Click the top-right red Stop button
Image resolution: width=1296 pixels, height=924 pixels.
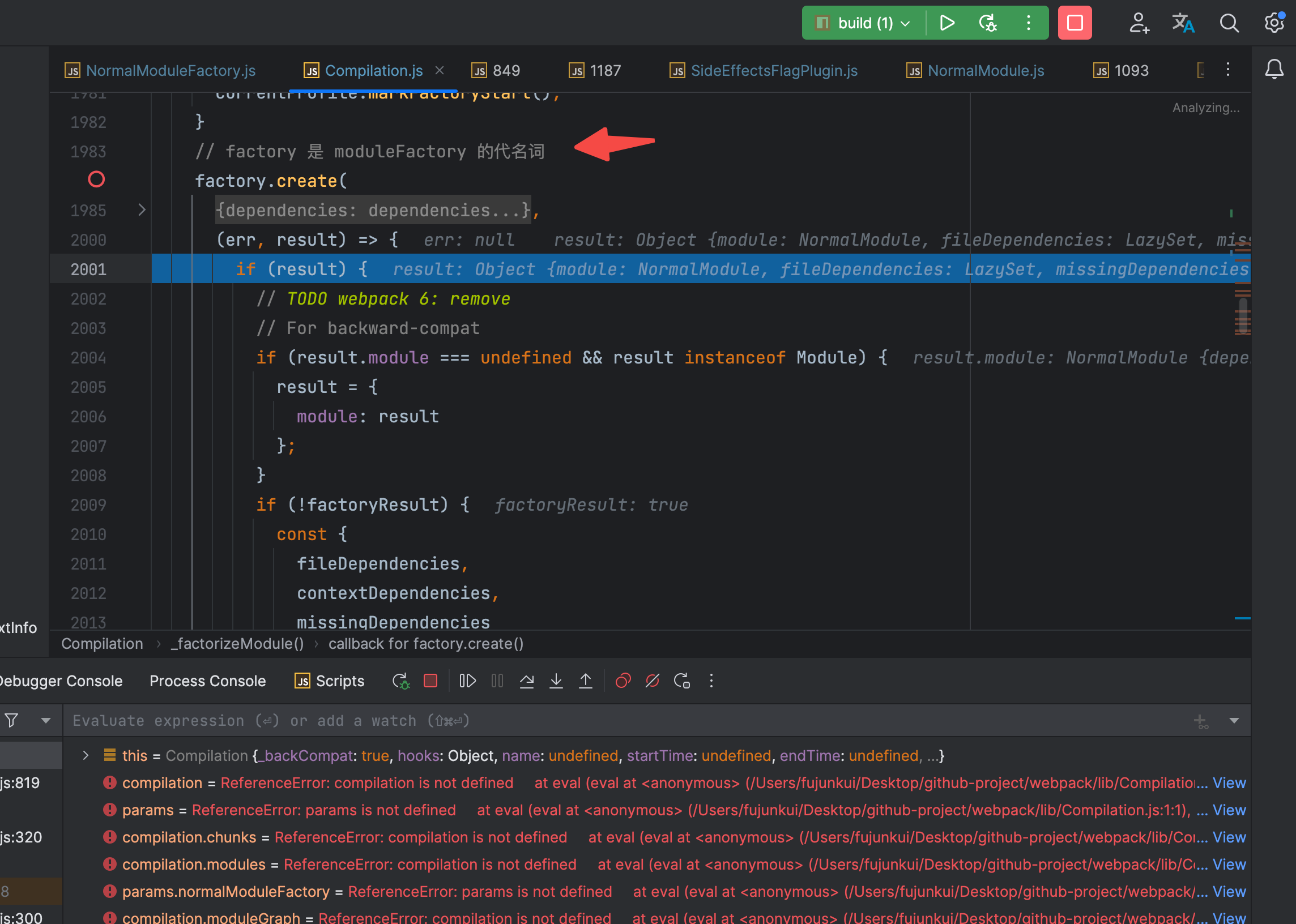click(x=1074, y=23)
